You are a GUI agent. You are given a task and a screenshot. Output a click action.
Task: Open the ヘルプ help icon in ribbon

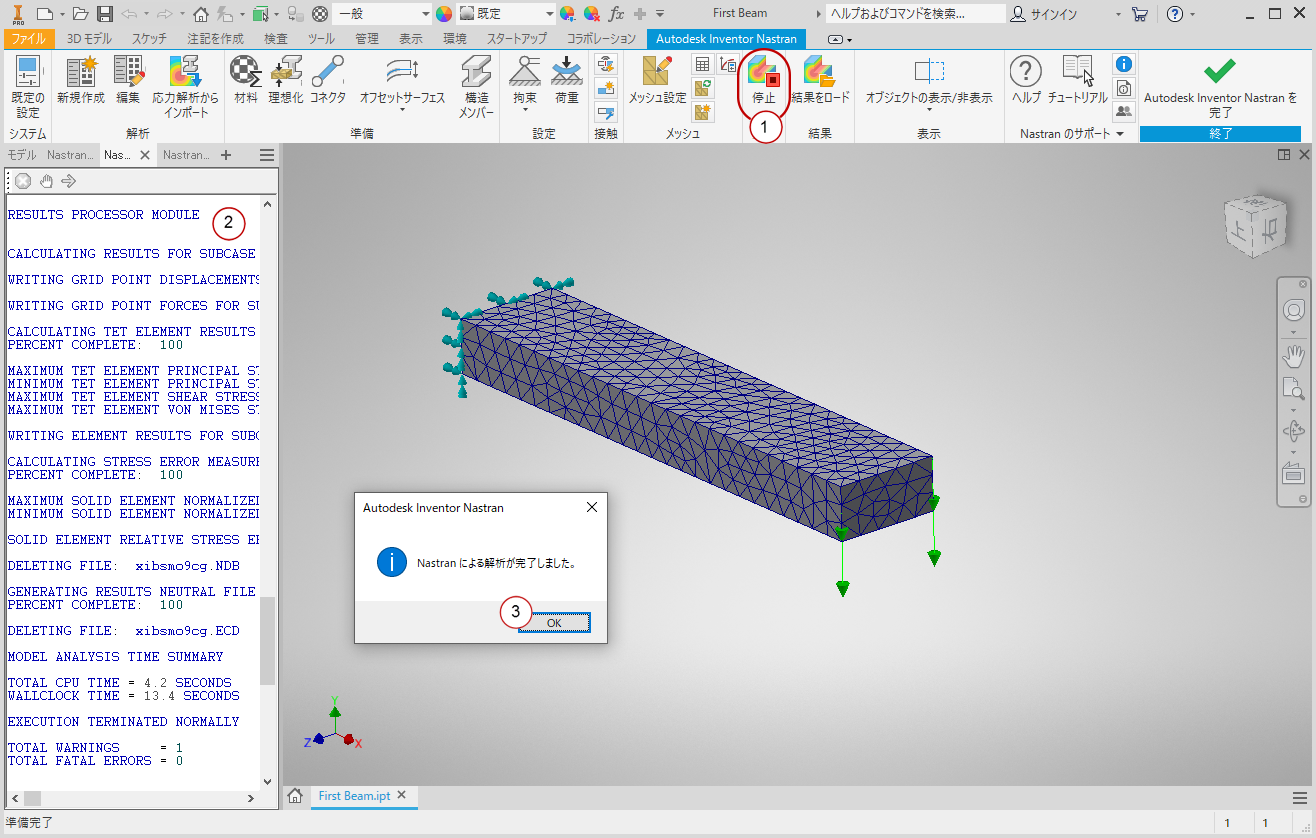1026,72
